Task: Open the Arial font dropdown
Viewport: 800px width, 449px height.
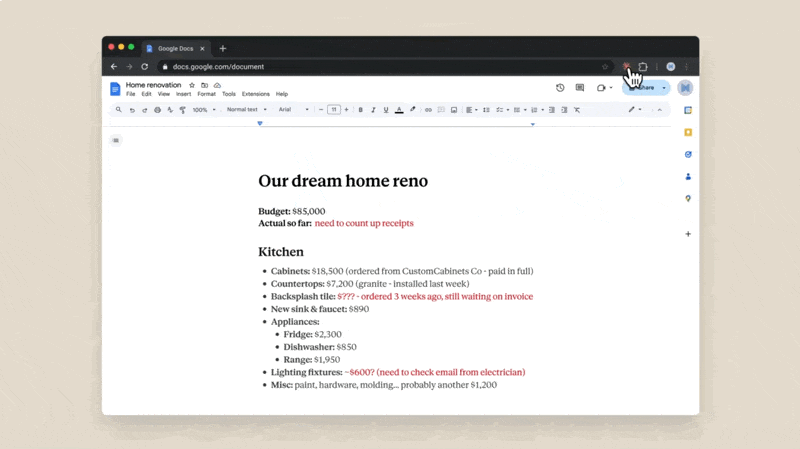Action: click(x=293, y=110)
